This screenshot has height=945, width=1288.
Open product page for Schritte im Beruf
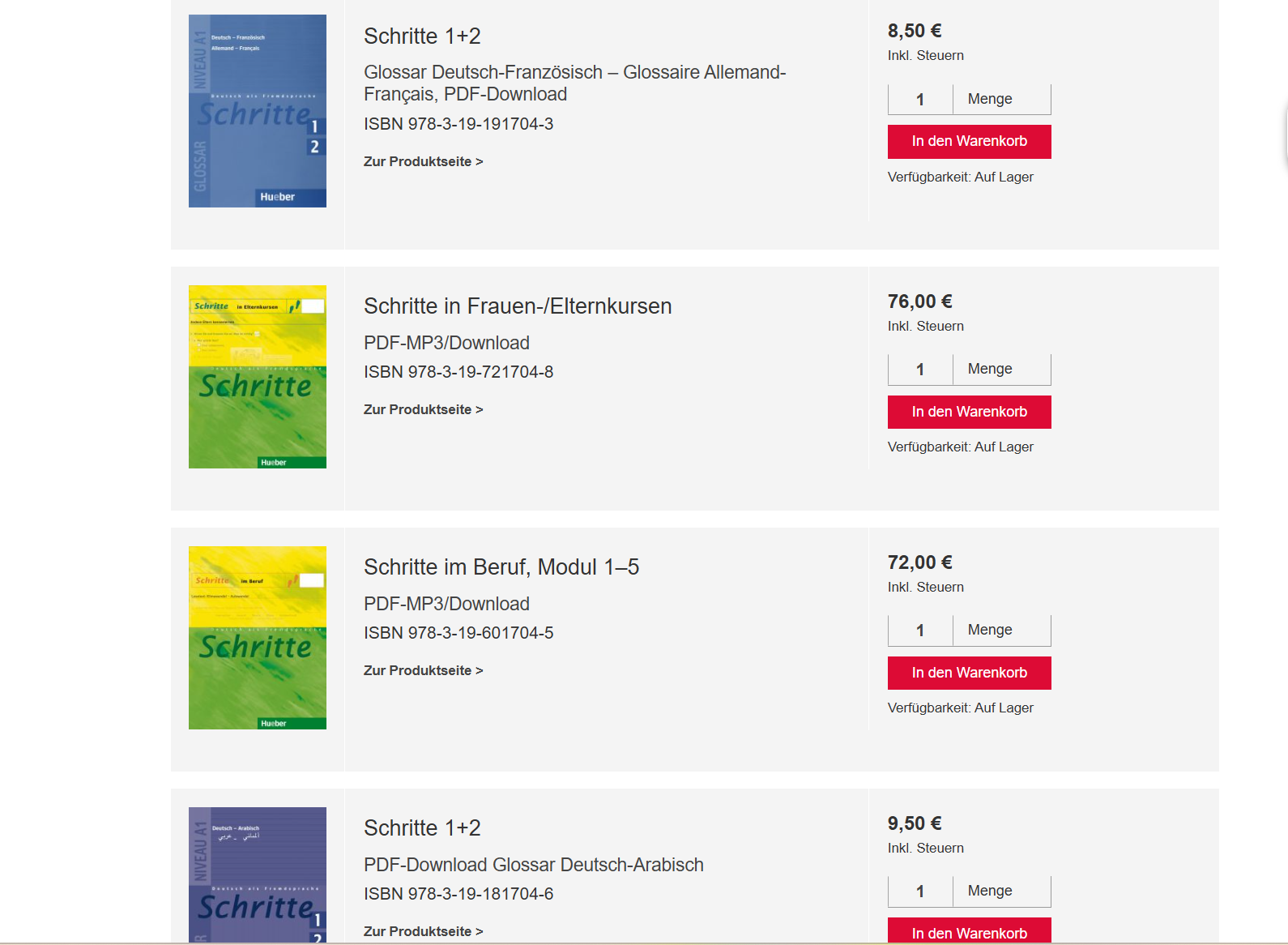(424, 670)
